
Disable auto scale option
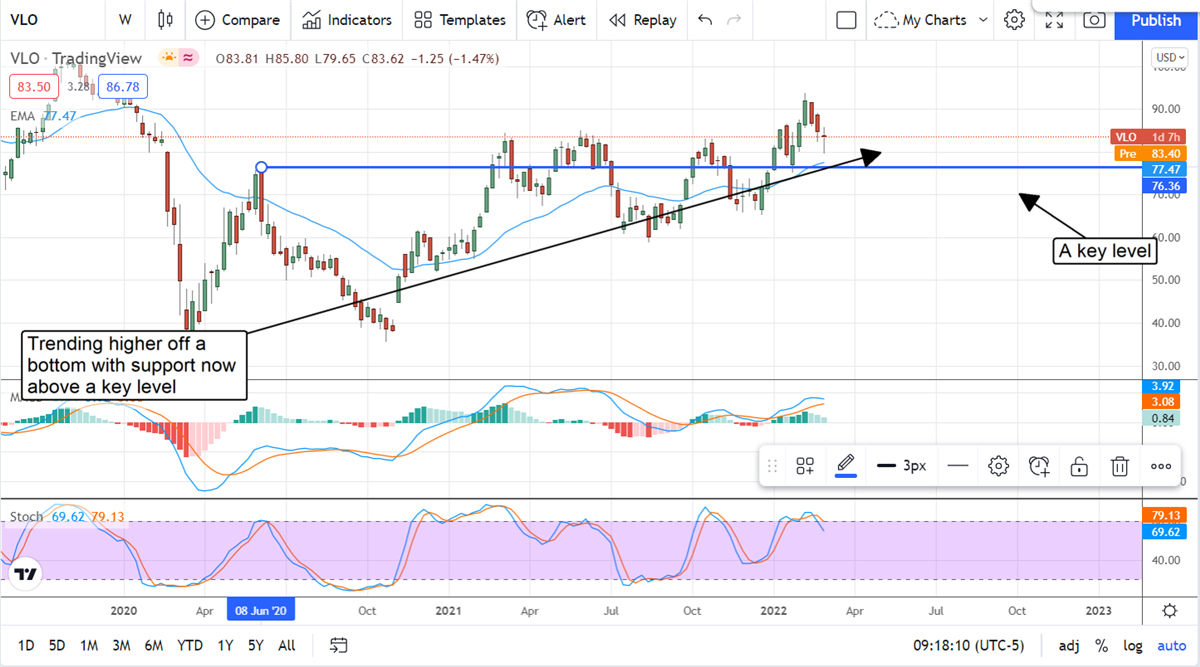tap(1170, 645)
